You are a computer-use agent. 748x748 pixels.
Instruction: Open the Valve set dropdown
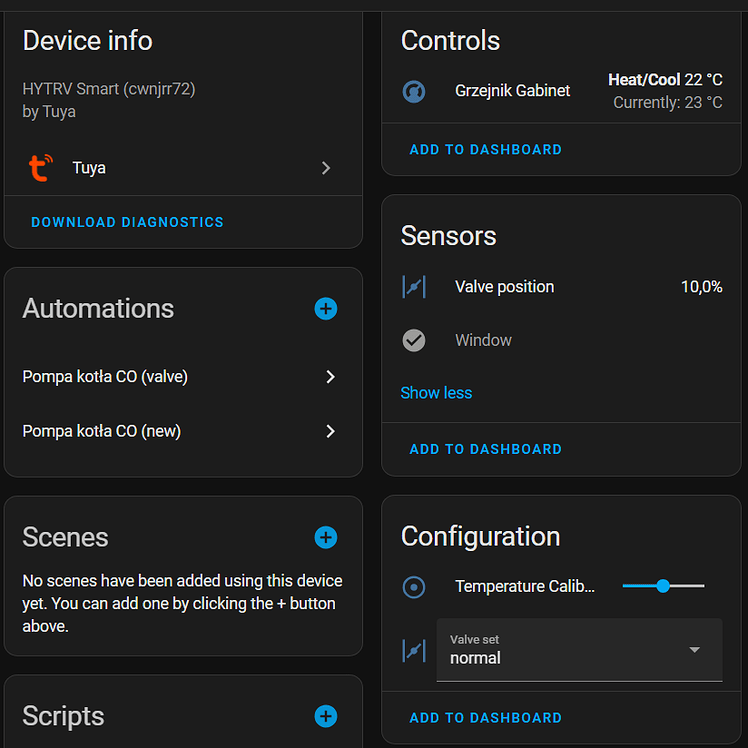point(580,650)
